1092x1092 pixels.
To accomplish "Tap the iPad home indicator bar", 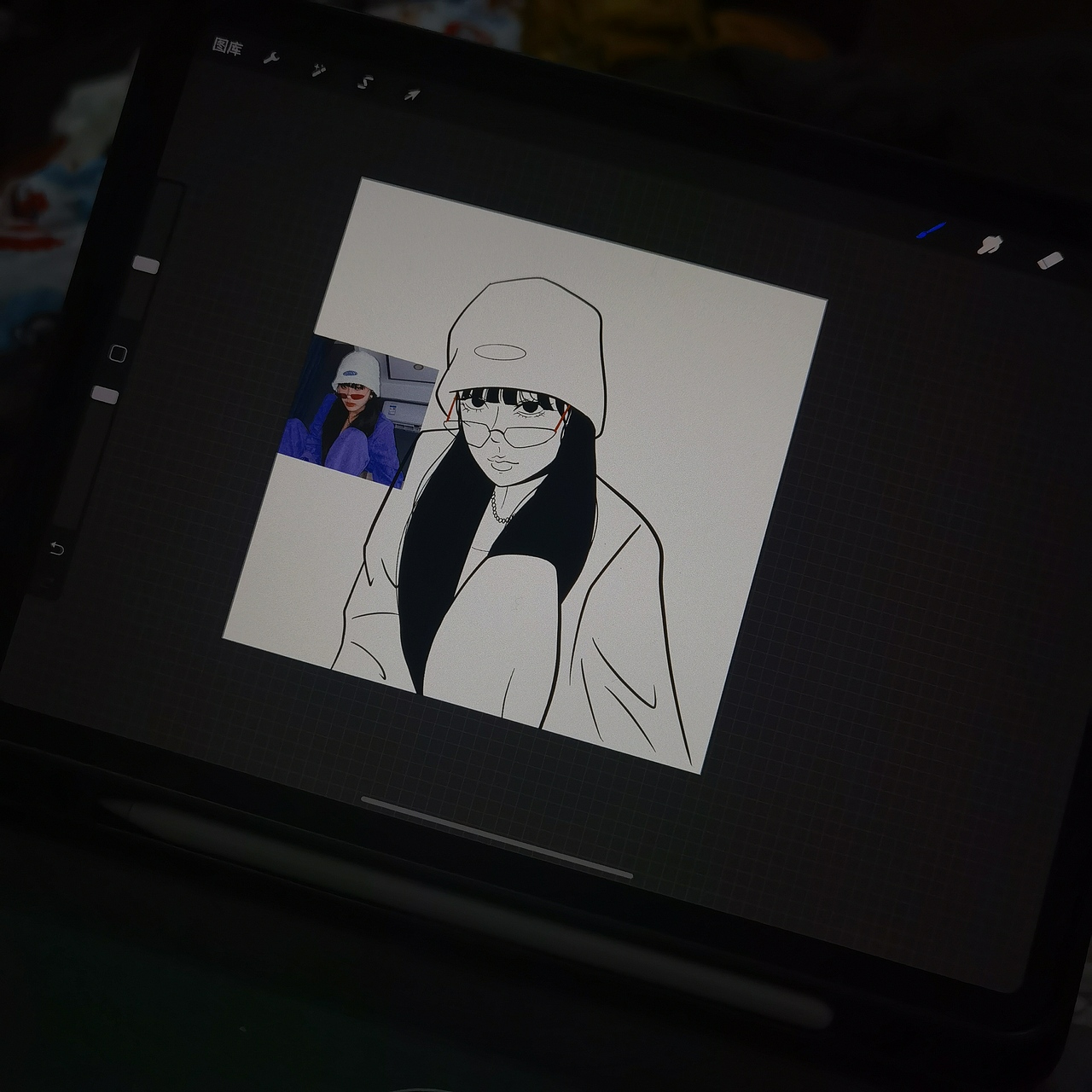I will 497,838.
